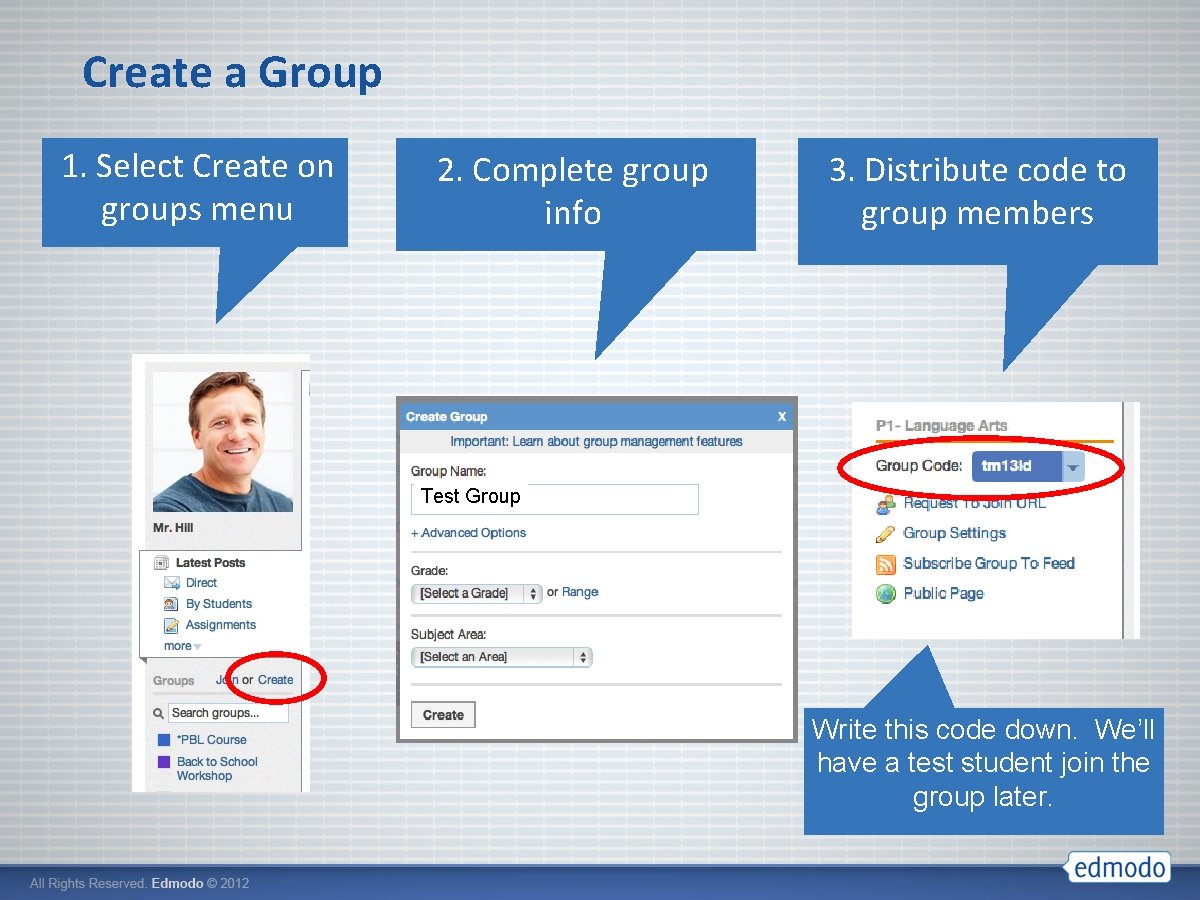Click the search magnifier icon in Groups
Viewport: 1200px width, 900px height.
point(157,712)
